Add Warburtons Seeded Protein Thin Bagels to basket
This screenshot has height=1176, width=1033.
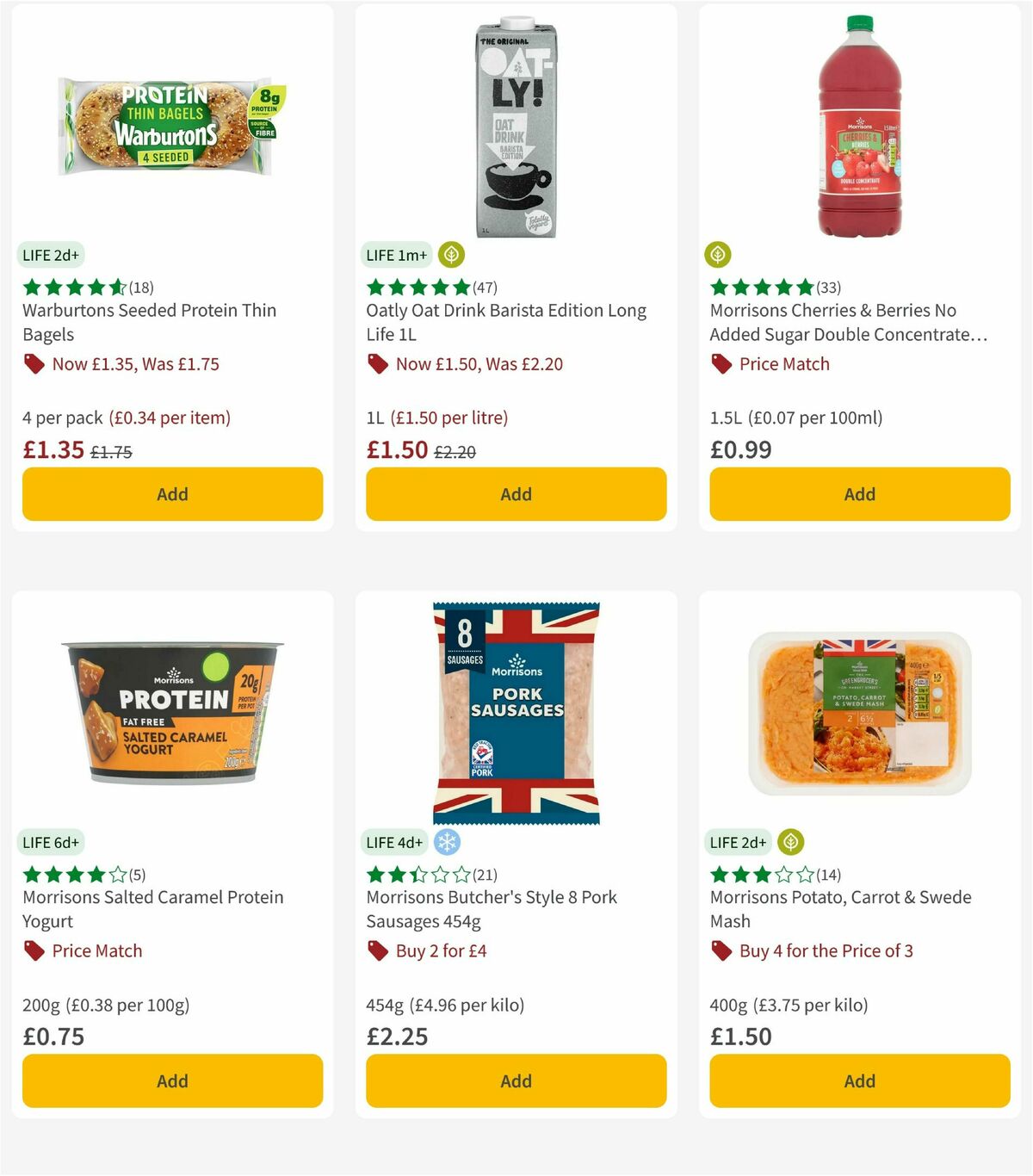coord(172,494)
